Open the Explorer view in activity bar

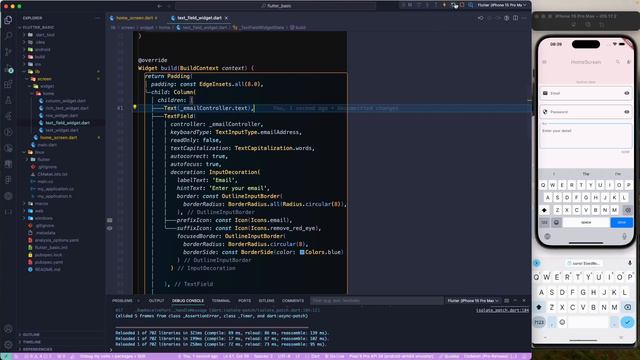pyautogui.click(x=8, y=20)
